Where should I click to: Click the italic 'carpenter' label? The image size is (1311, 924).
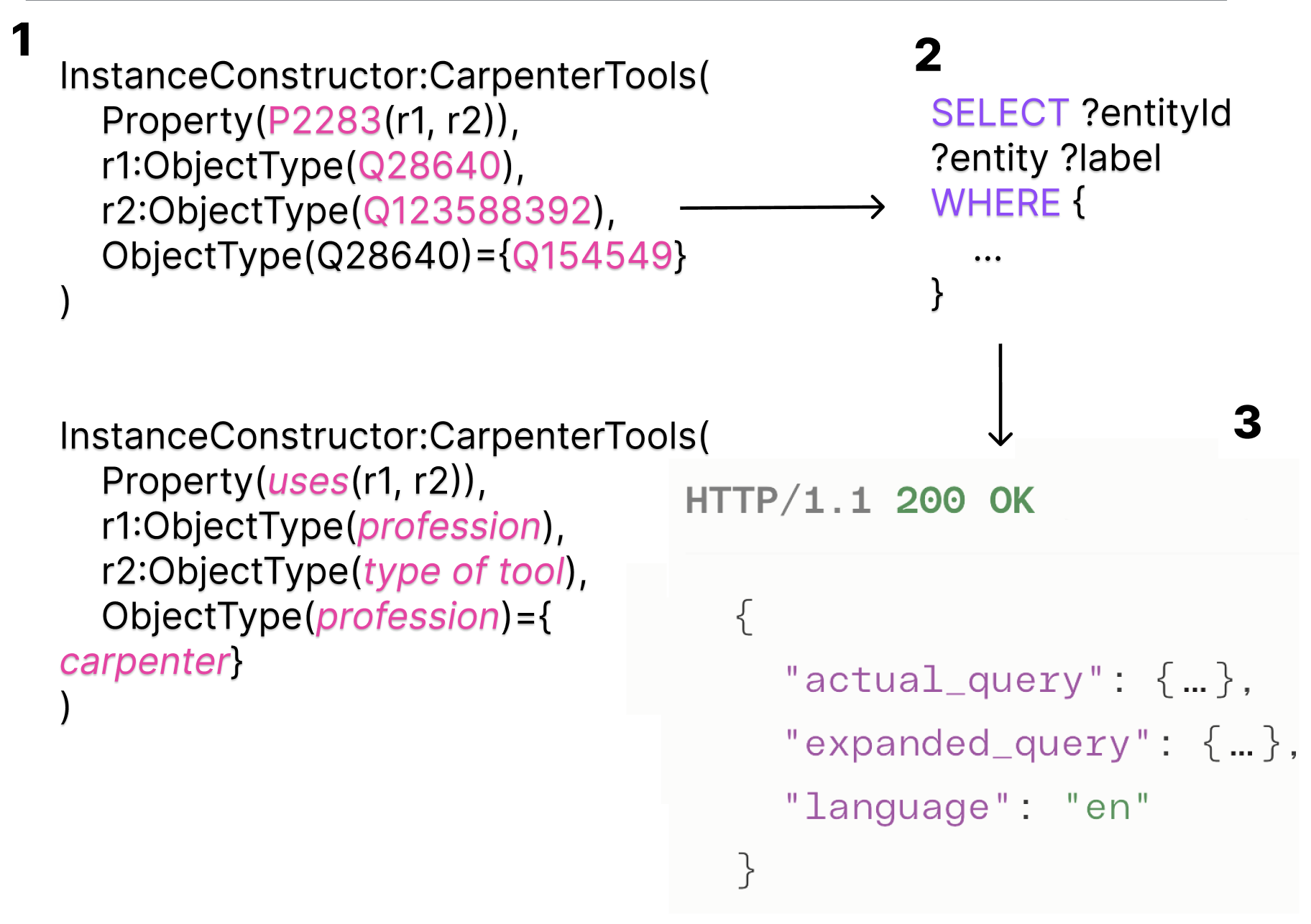click(x=144, y=662)
